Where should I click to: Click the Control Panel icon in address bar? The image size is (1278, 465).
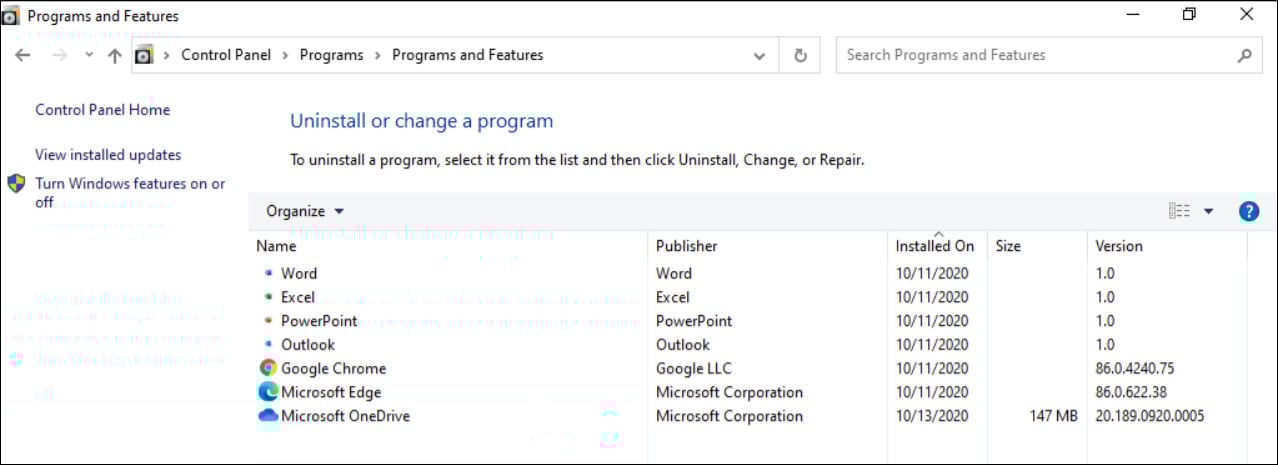144,55
